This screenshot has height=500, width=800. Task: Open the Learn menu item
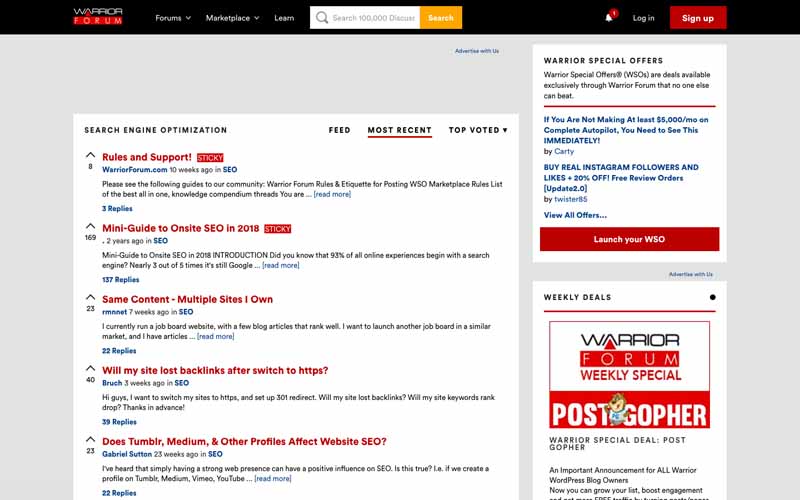(284, 18)
